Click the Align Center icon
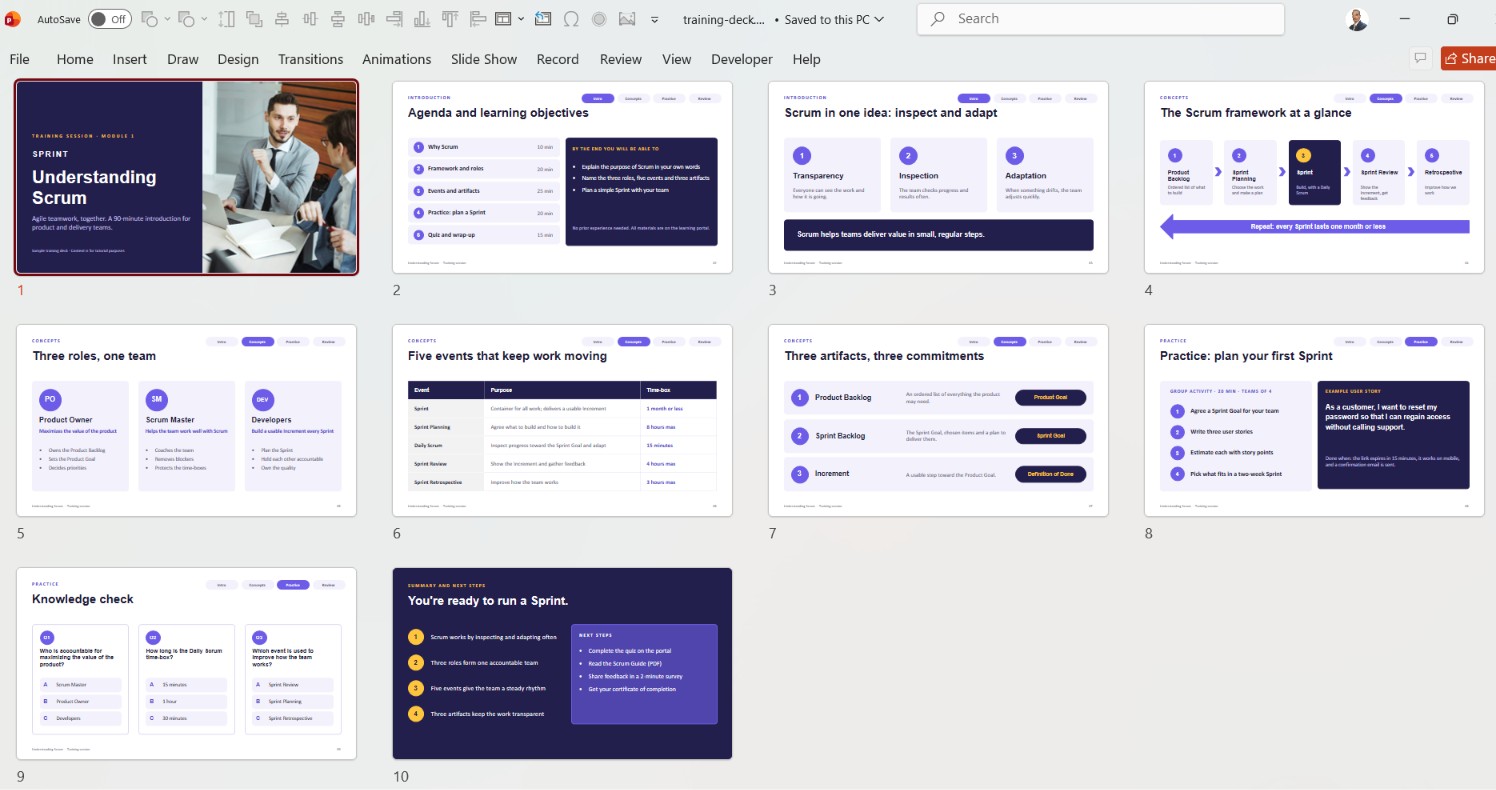1496x790 pixels. click(x=281, y=19)
